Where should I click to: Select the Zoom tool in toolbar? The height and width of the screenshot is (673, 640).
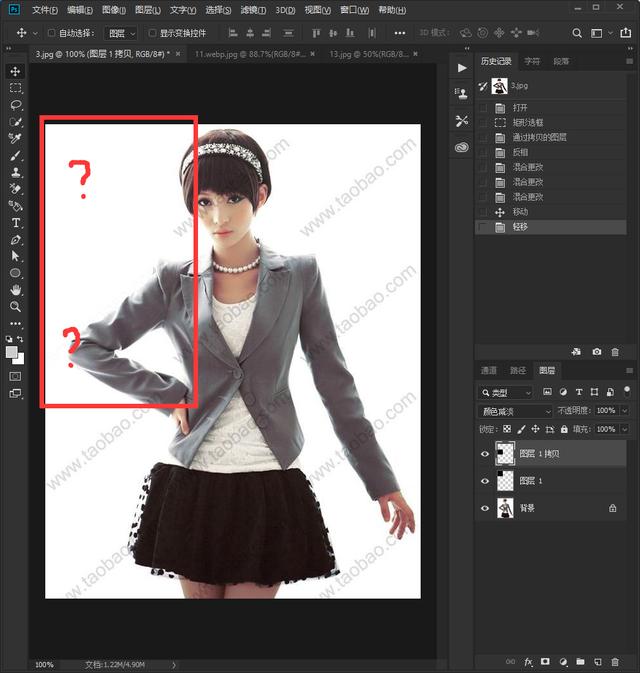click(16, 306)
